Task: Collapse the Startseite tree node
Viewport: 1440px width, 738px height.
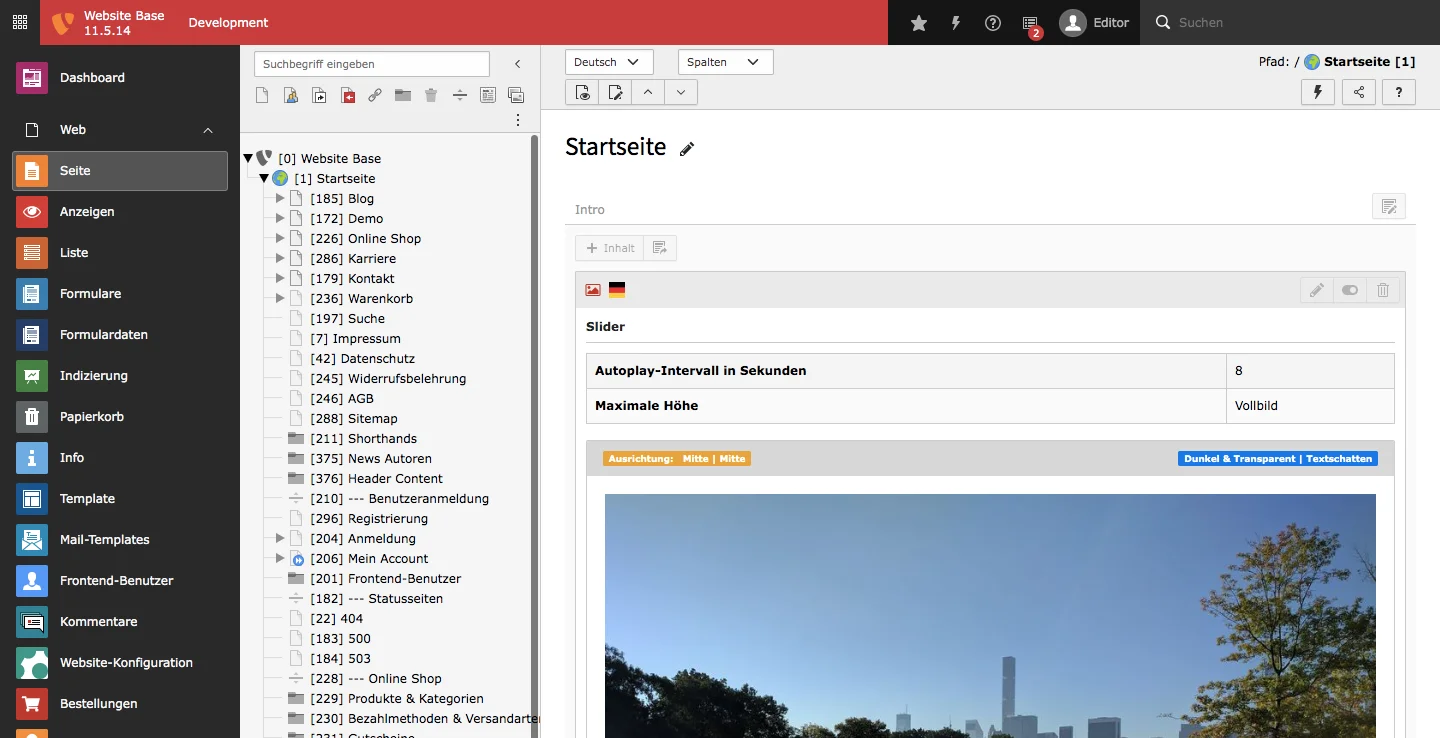Action: 264,178
